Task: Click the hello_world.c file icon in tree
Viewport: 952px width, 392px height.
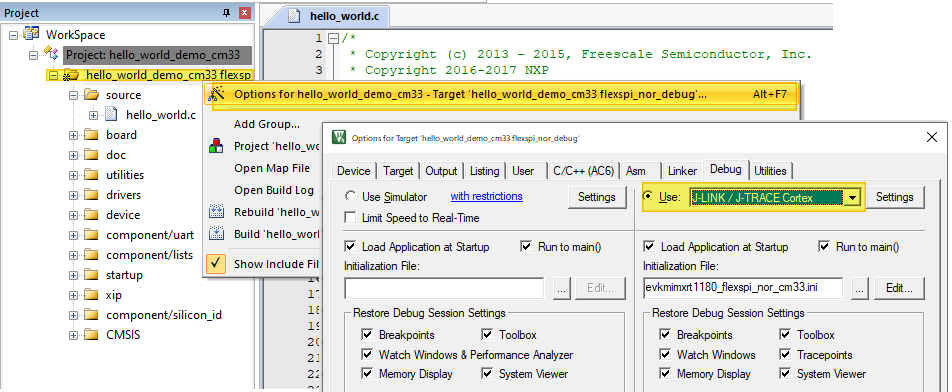Action: tap(110, 114)
